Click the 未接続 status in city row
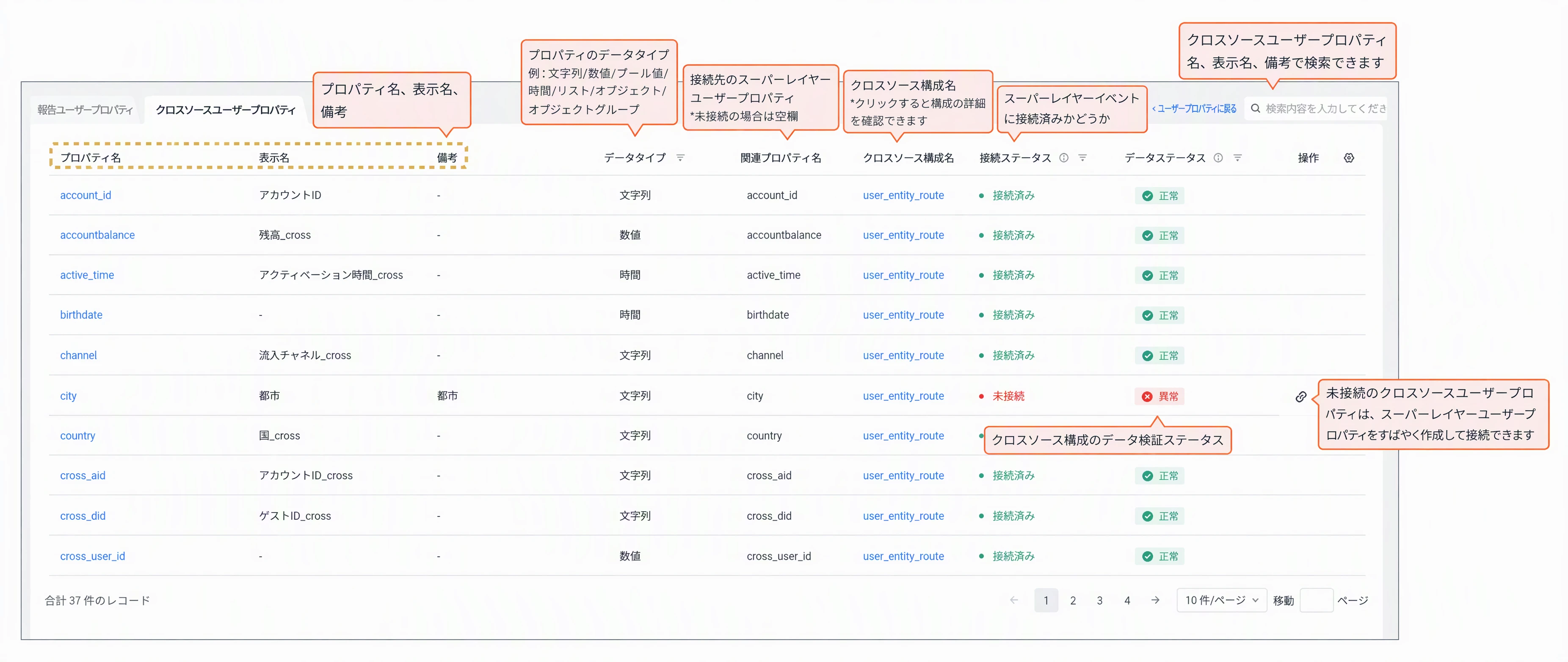This screenshot has width=1568, height=662. [1008, 396]
